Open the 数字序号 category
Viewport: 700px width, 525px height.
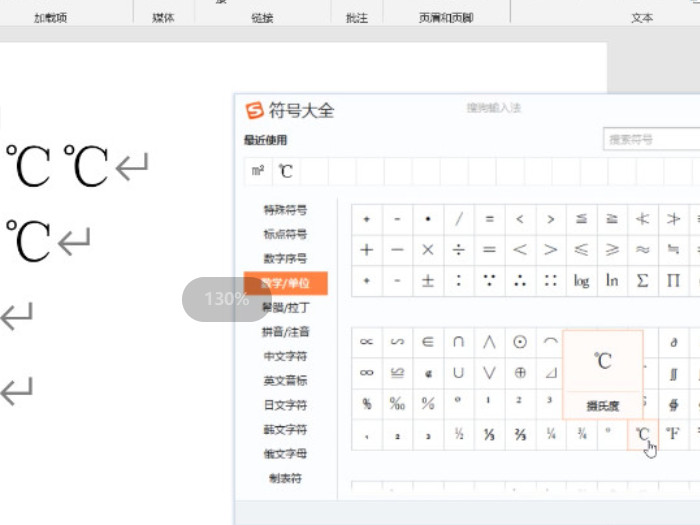click(x=285, y=258)
